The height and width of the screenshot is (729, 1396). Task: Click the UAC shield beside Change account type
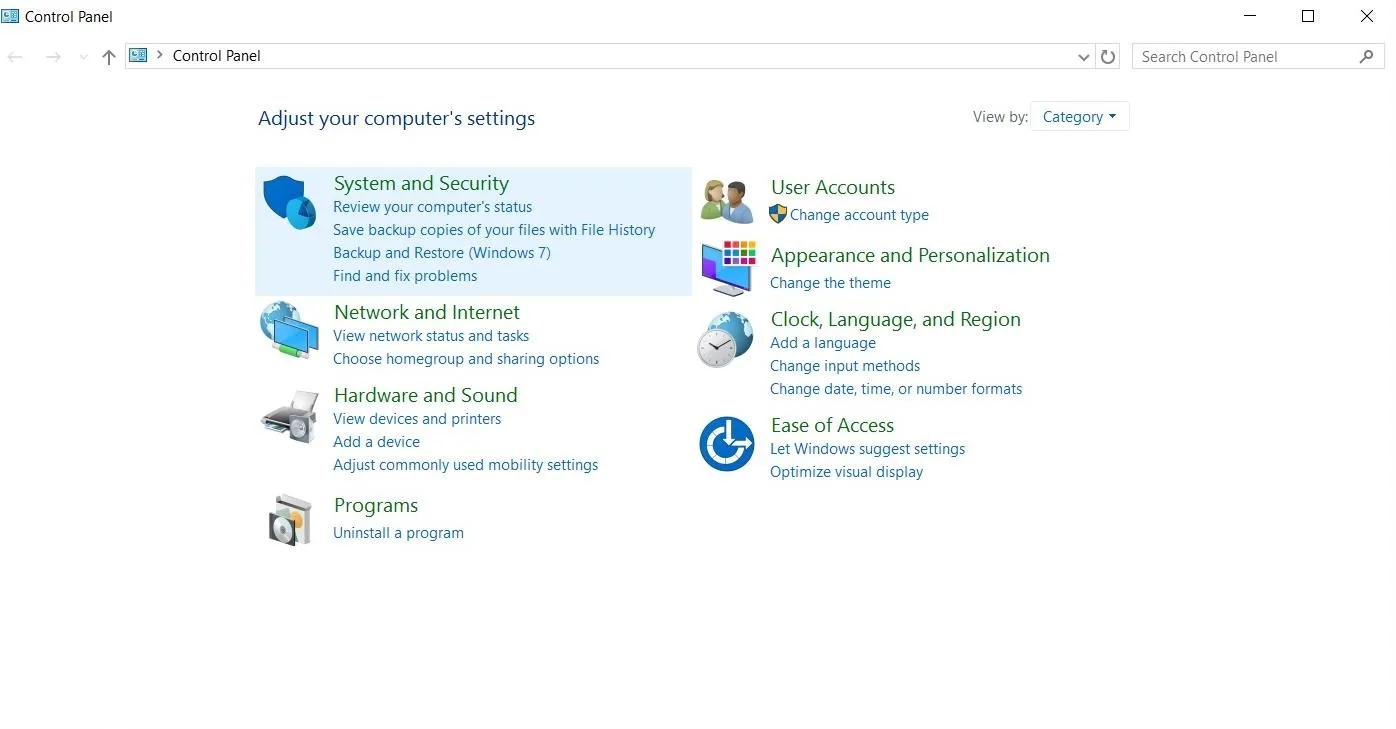click(778, 214)
